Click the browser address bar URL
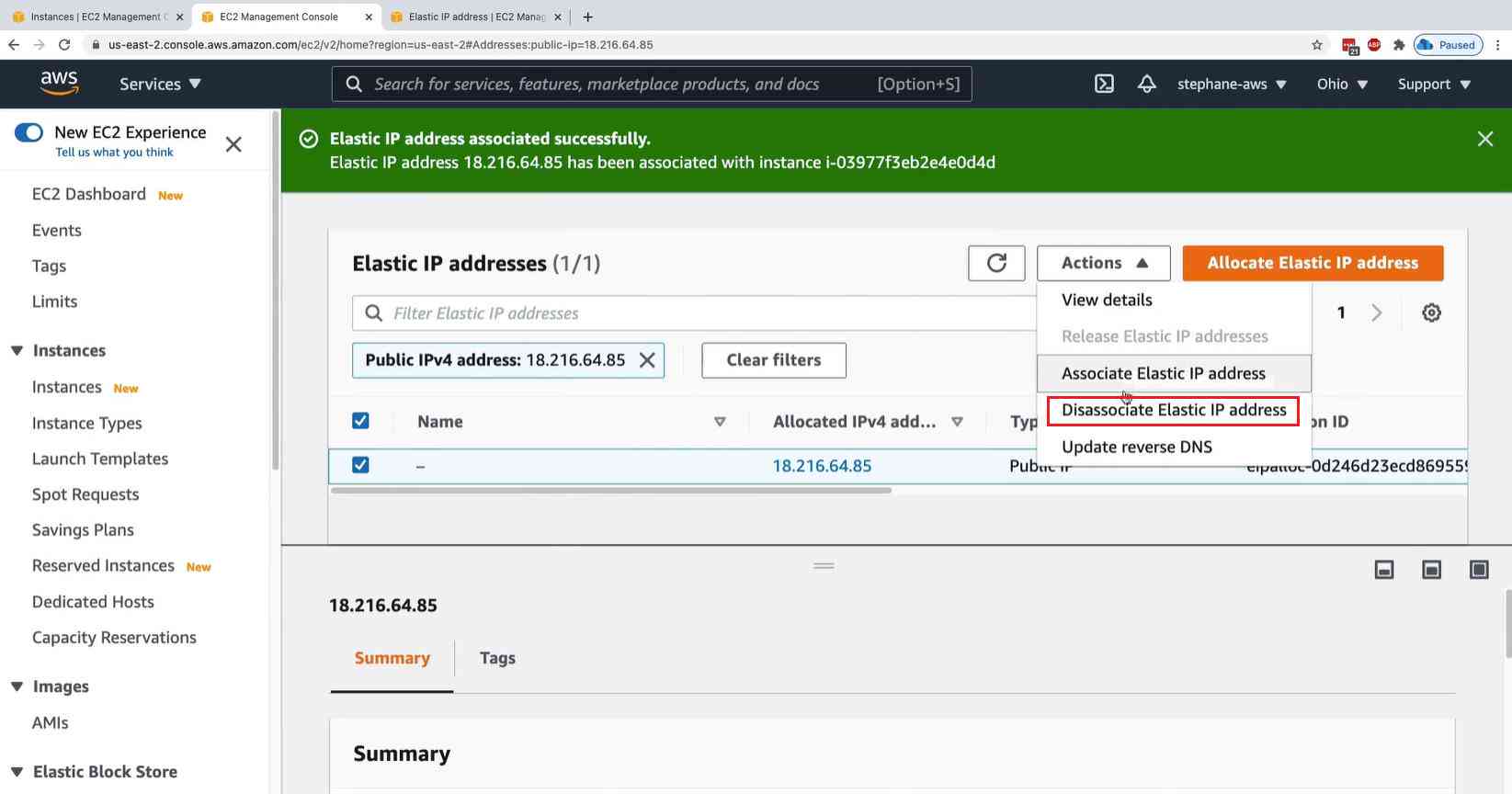This screenshot has height=794, width=1512. [x=381, y=44]
